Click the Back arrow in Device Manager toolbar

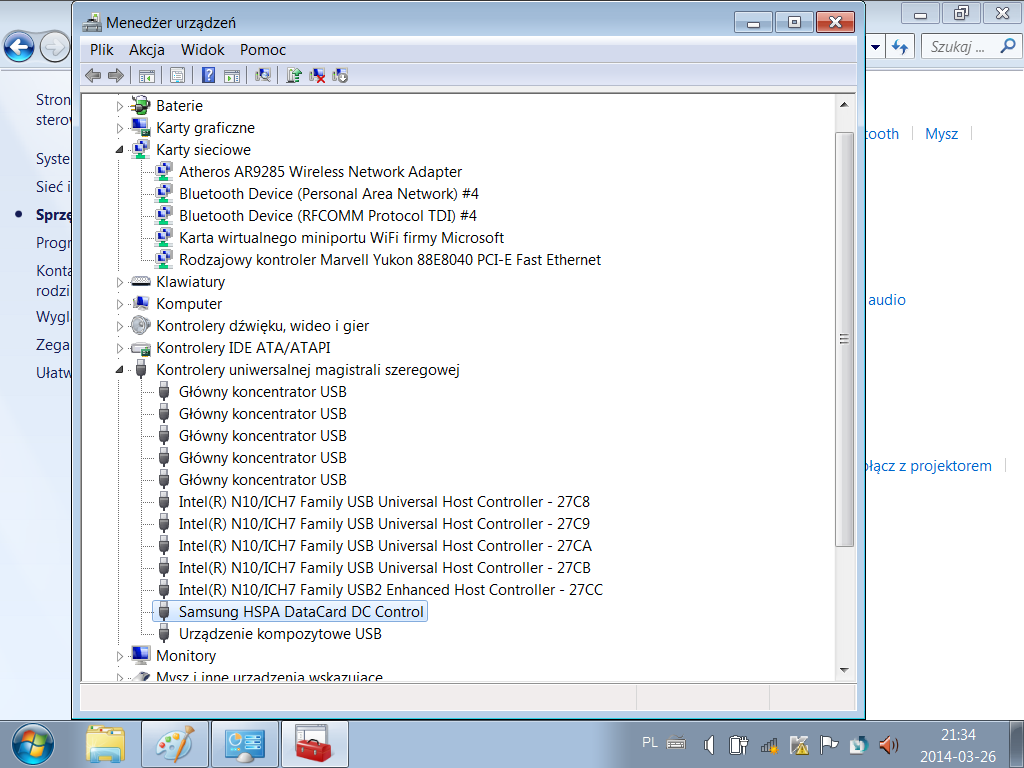[93, 76]
